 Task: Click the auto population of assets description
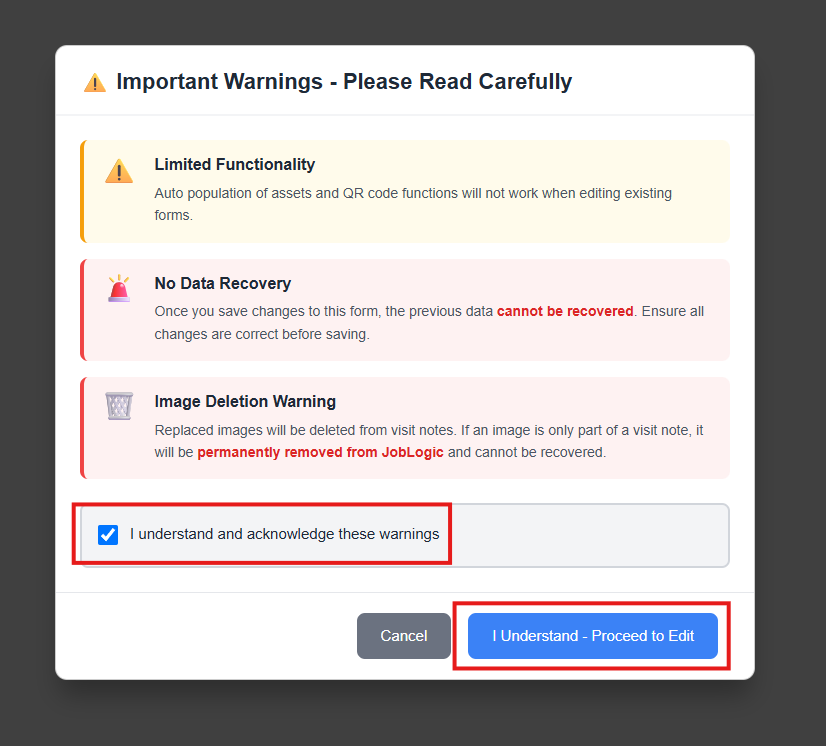click(413, 204)
